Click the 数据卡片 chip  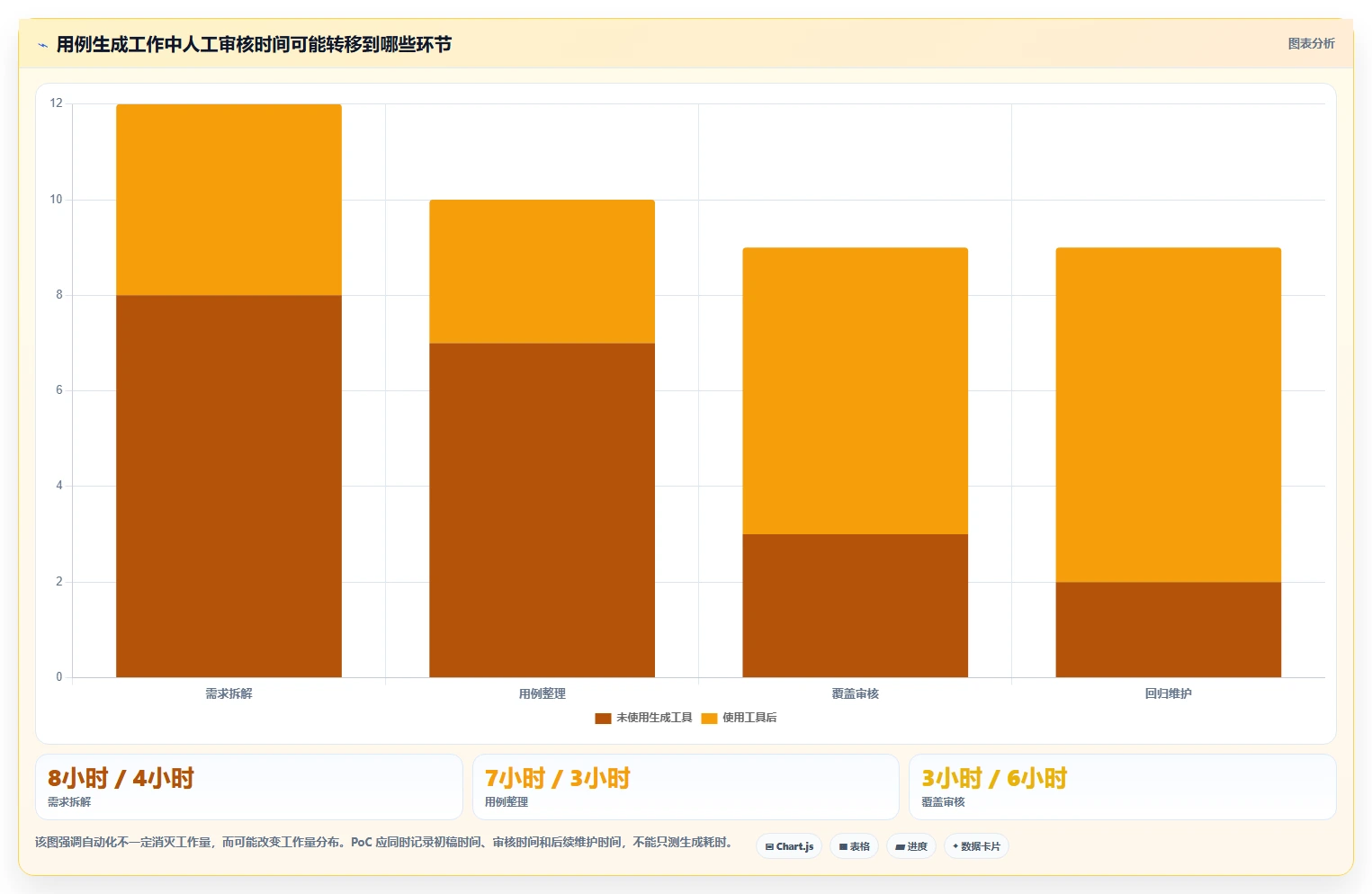click(x=976, y=846)
